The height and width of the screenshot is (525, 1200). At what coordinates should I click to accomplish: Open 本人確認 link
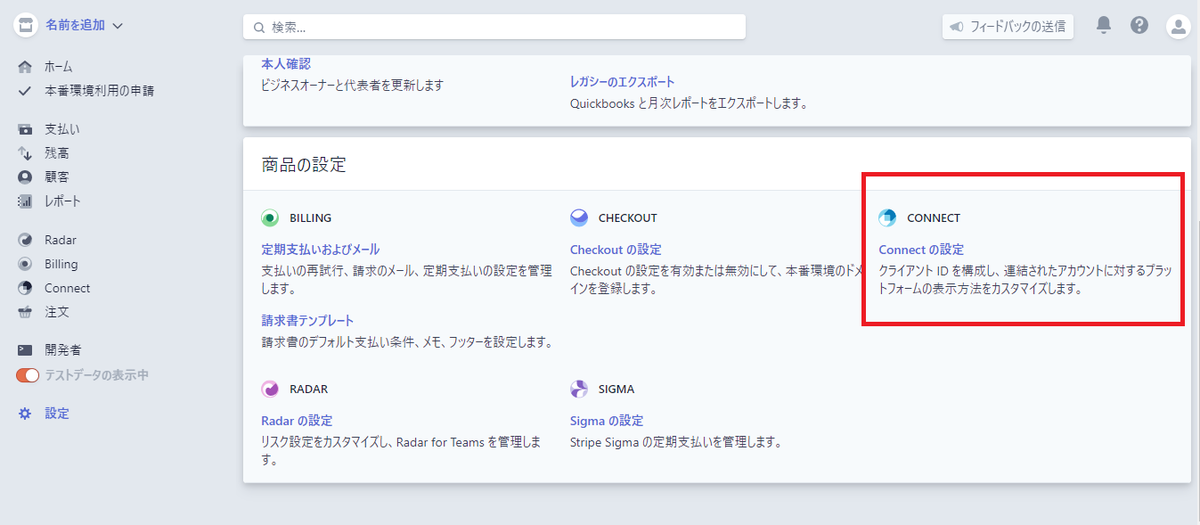click(x=286, y=63)
